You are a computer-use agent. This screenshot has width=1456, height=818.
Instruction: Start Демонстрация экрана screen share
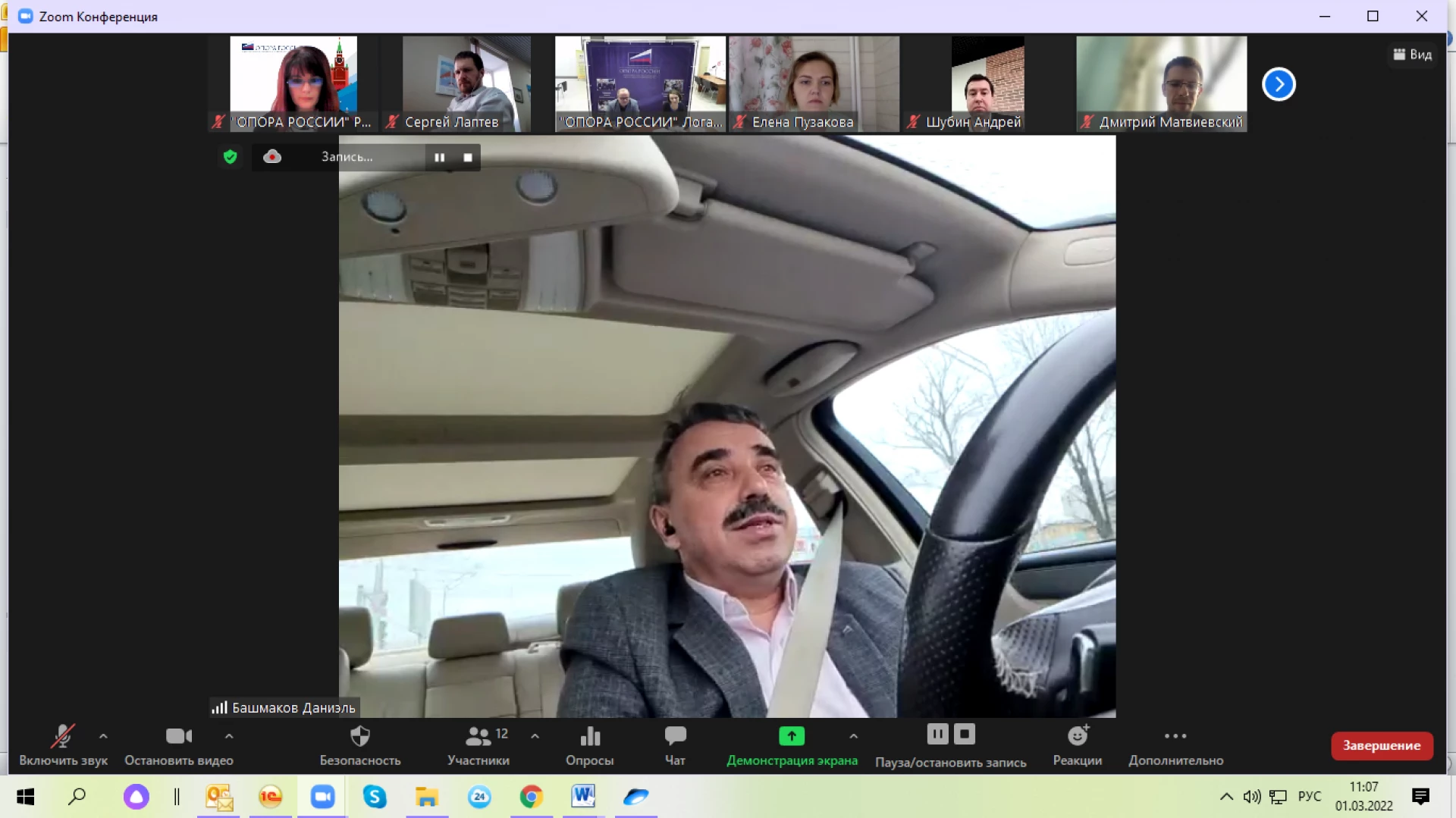[792, 745]
